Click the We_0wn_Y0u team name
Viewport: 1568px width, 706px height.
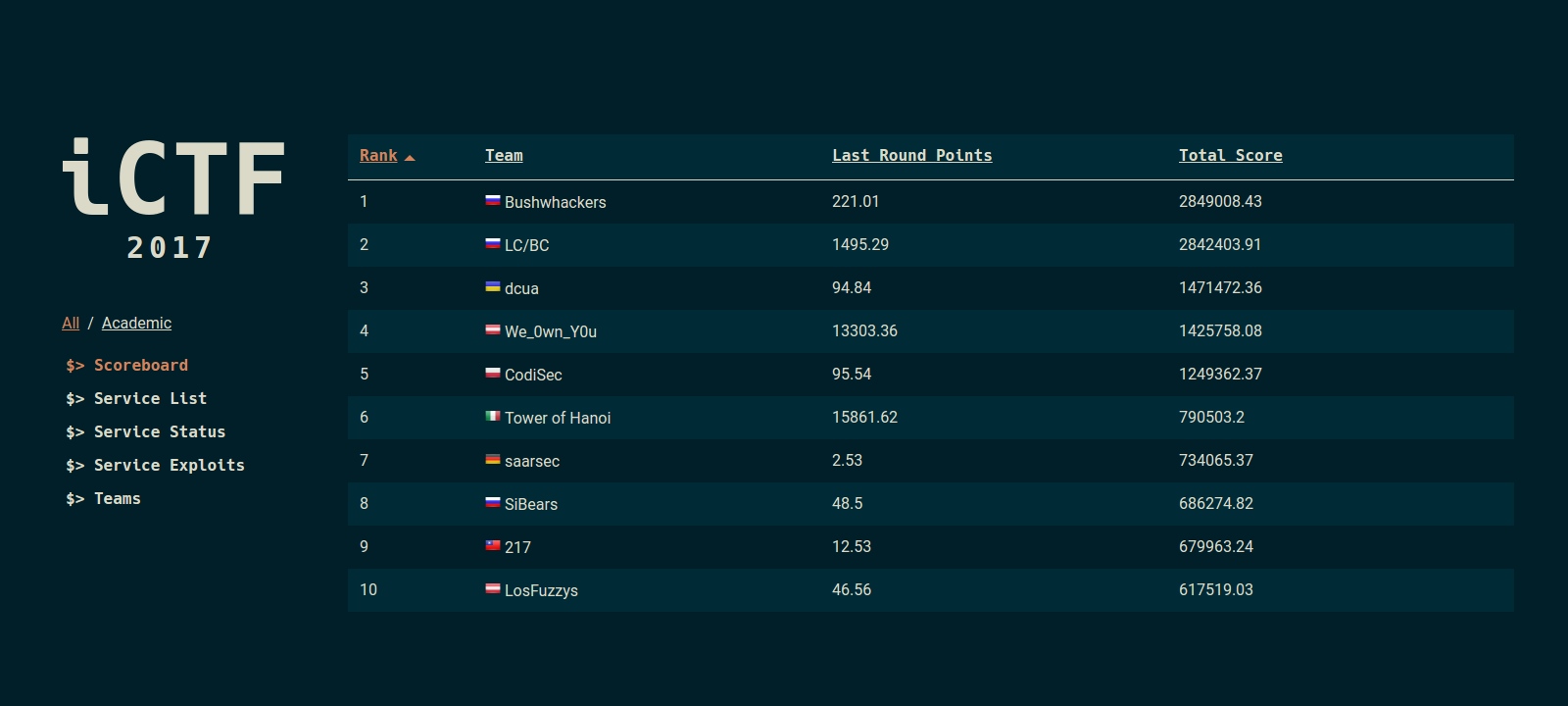(x=551, y=331)
